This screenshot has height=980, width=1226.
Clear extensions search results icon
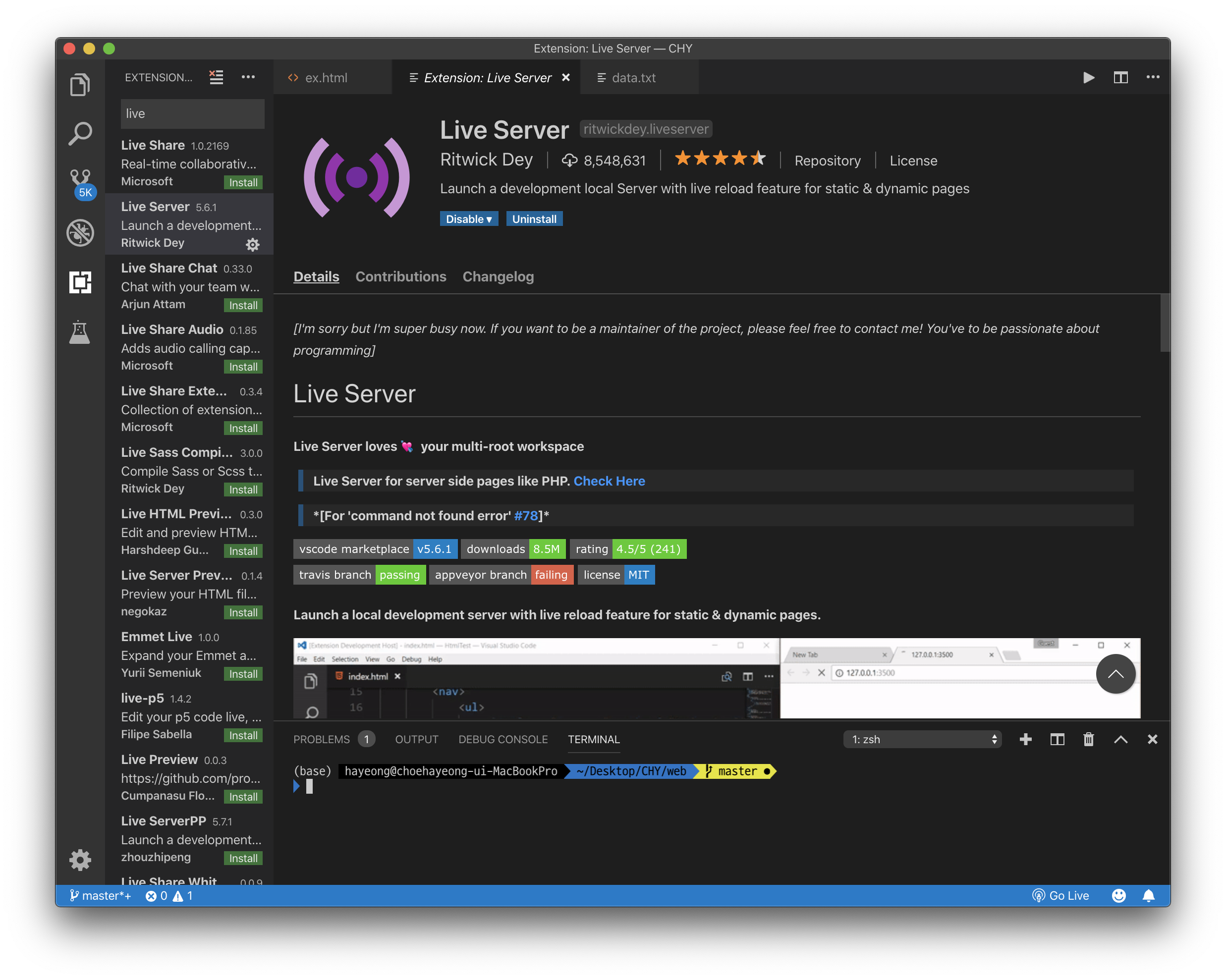click(x=216, y=77)
